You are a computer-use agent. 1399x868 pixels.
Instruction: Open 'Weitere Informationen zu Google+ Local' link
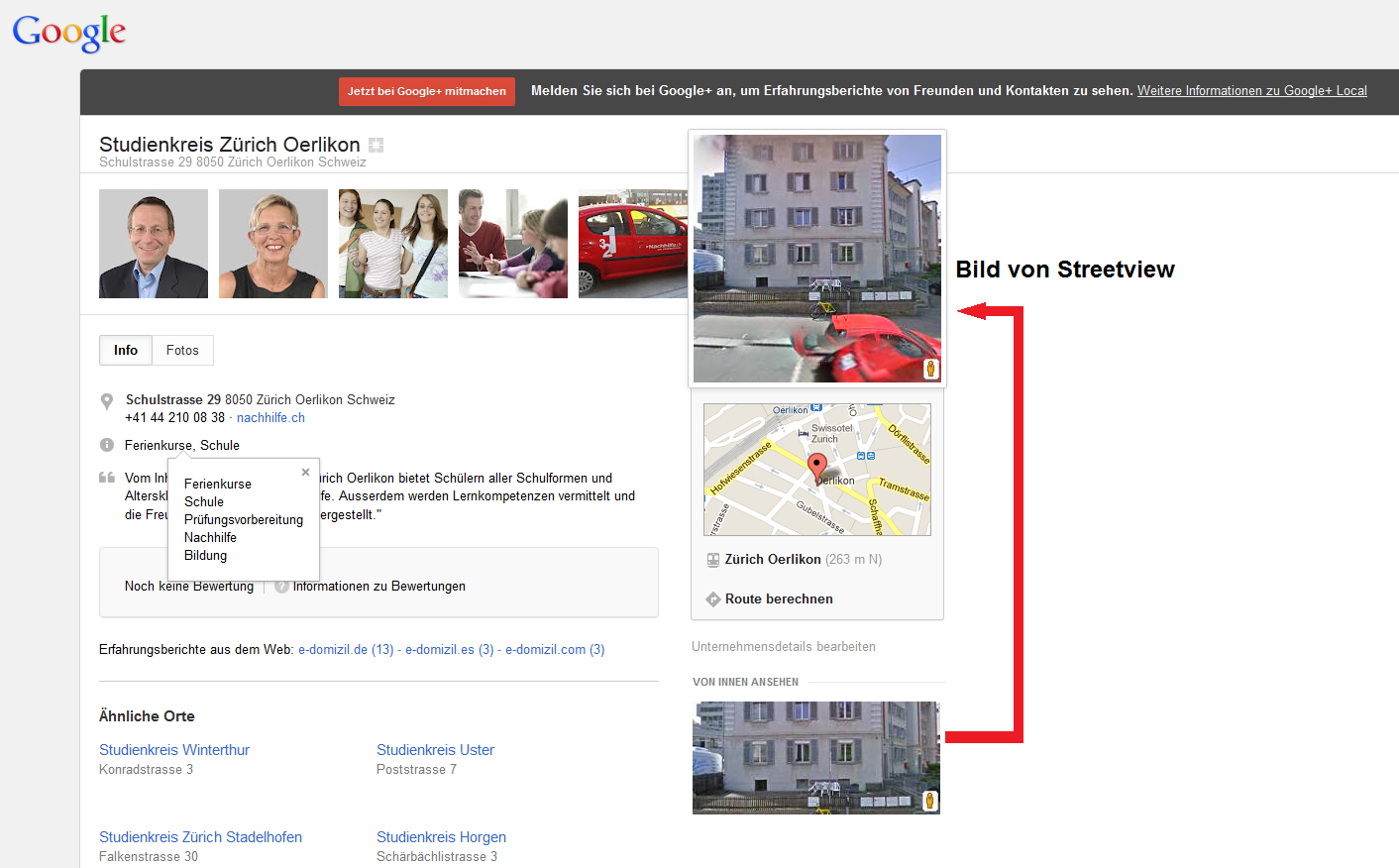(x=1252, y=91)
